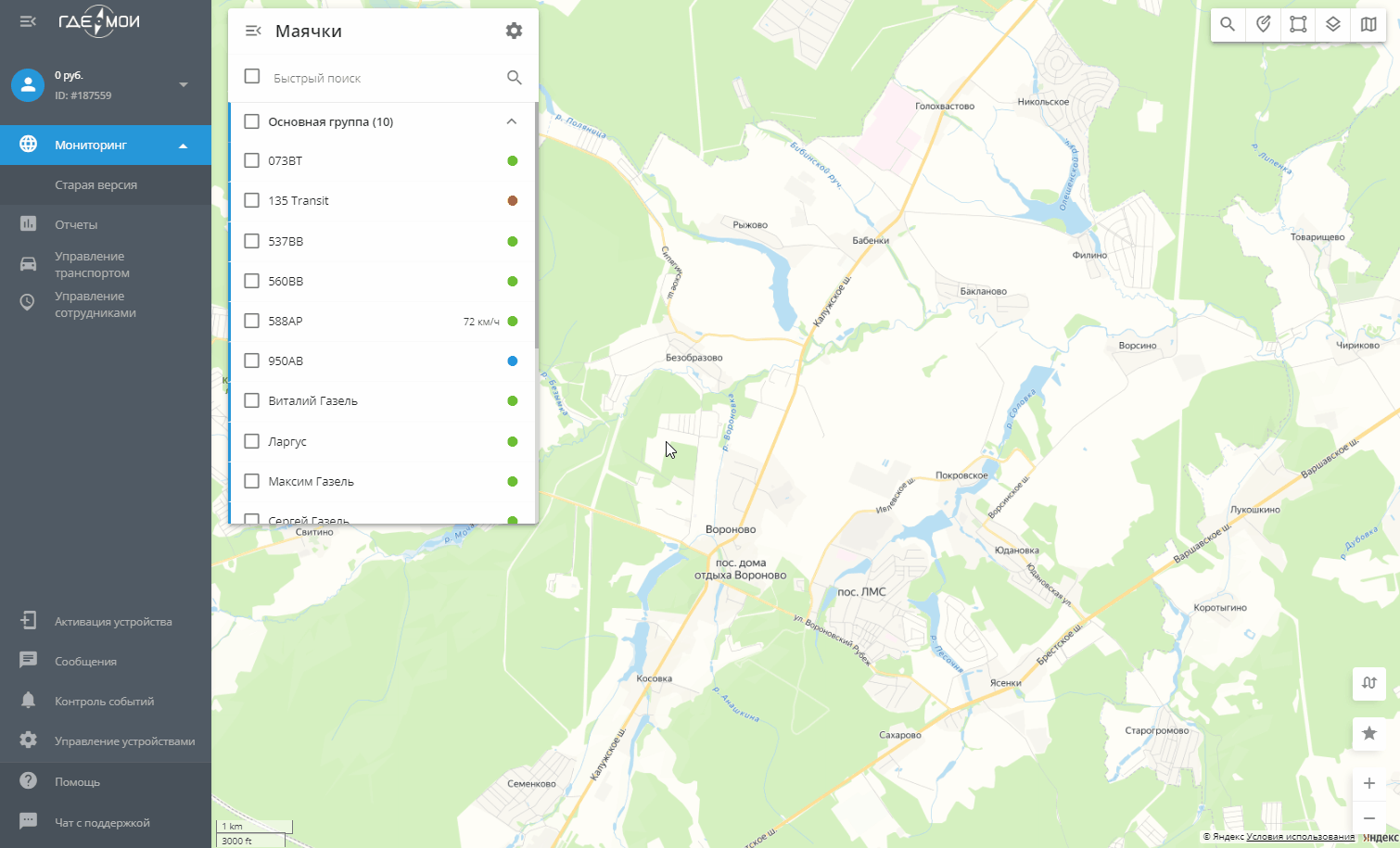The width and height of the screenshot is (1400, 848).
Task: Click the favorites star map button
Action: click(1369, 733)
